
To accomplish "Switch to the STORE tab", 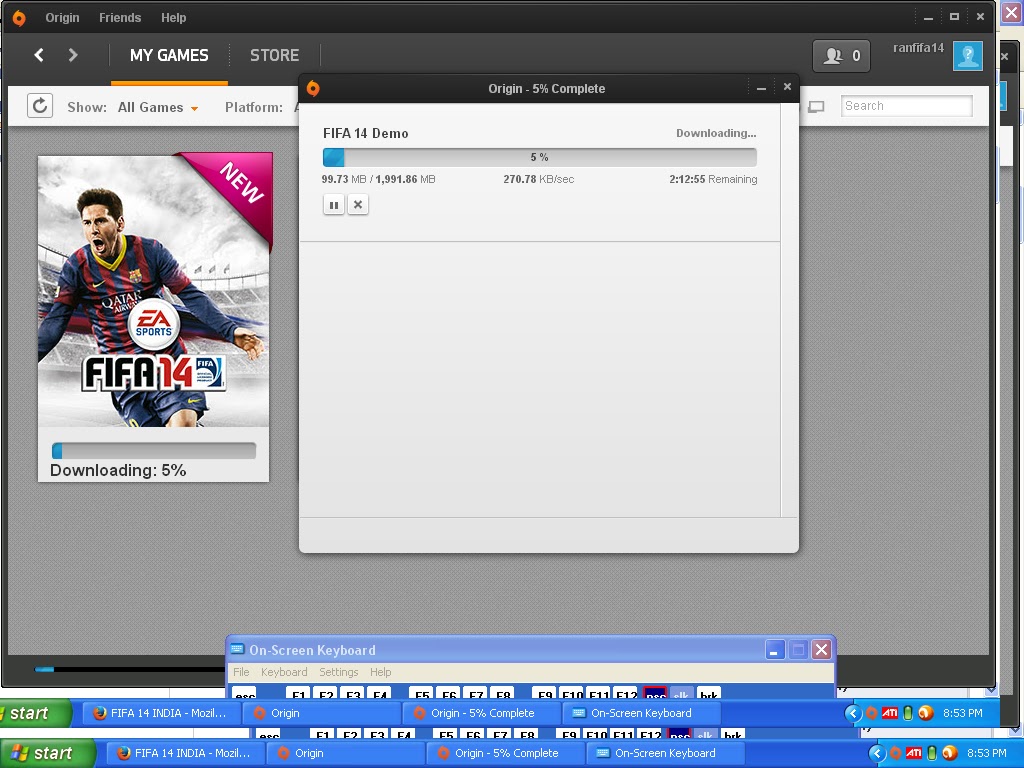I will click(274, 56).
